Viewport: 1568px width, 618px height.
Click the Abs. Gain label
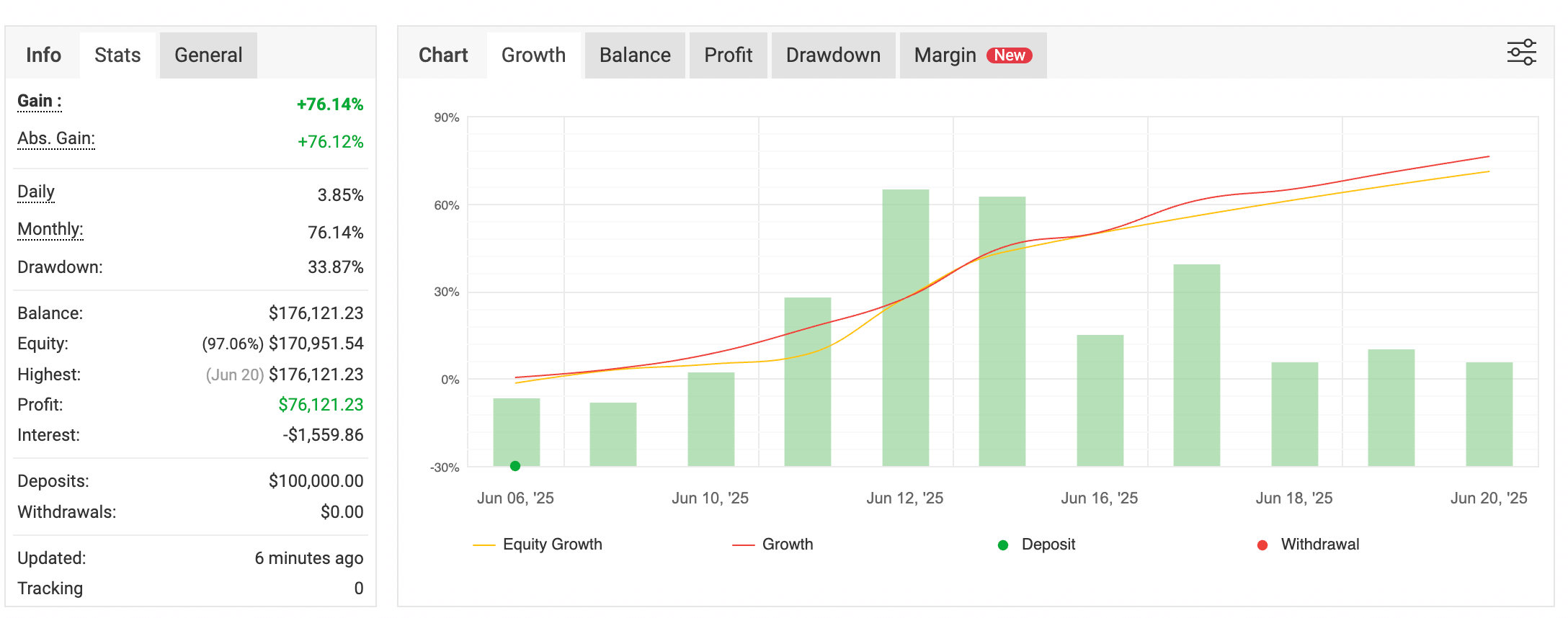point(56,139)
